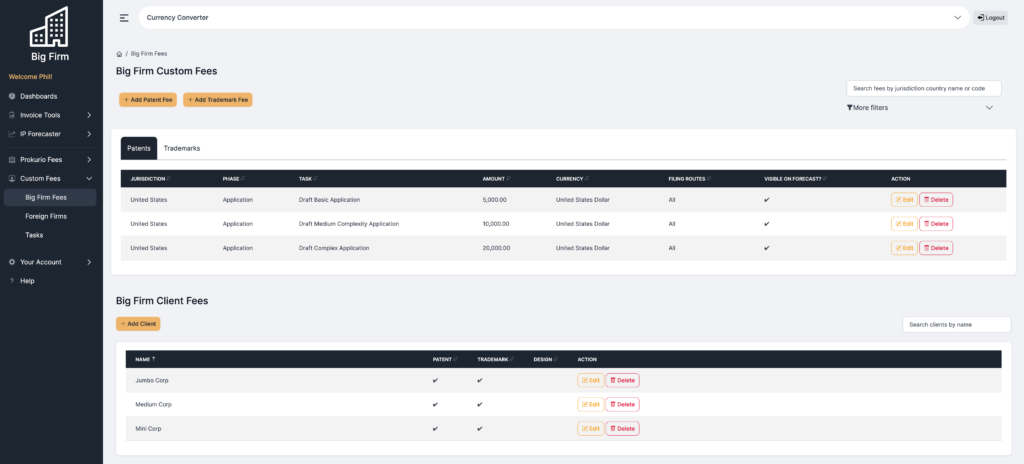The height and width of the screenshot is (464, 1024).
Task: Click the Jumbo Corp name cell
Action: point(152,380)
